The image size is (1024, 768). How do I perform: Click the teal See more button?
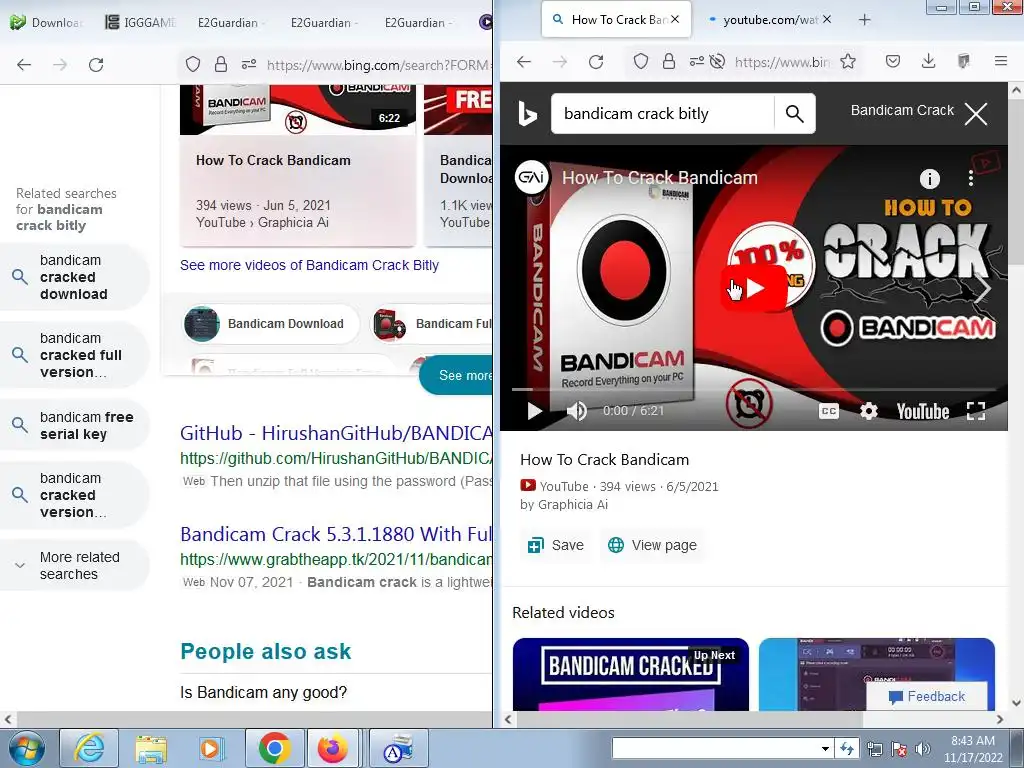click(x=457, y=376)
